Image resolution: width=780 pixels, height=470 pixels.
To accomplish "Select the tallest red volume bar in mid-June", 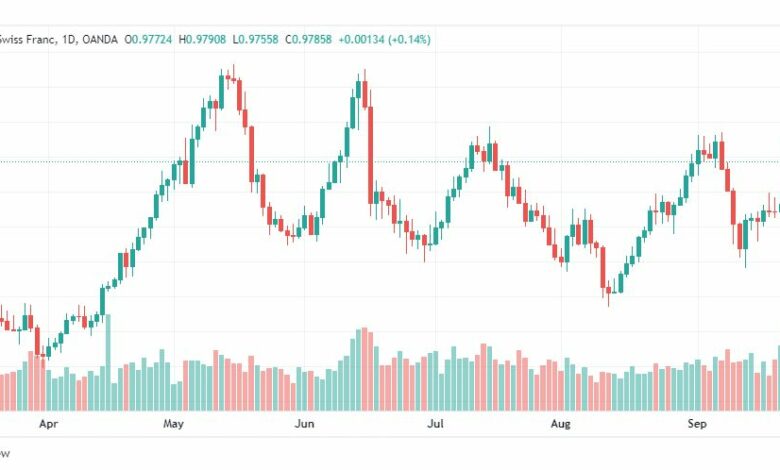I will tap(364, 369).
